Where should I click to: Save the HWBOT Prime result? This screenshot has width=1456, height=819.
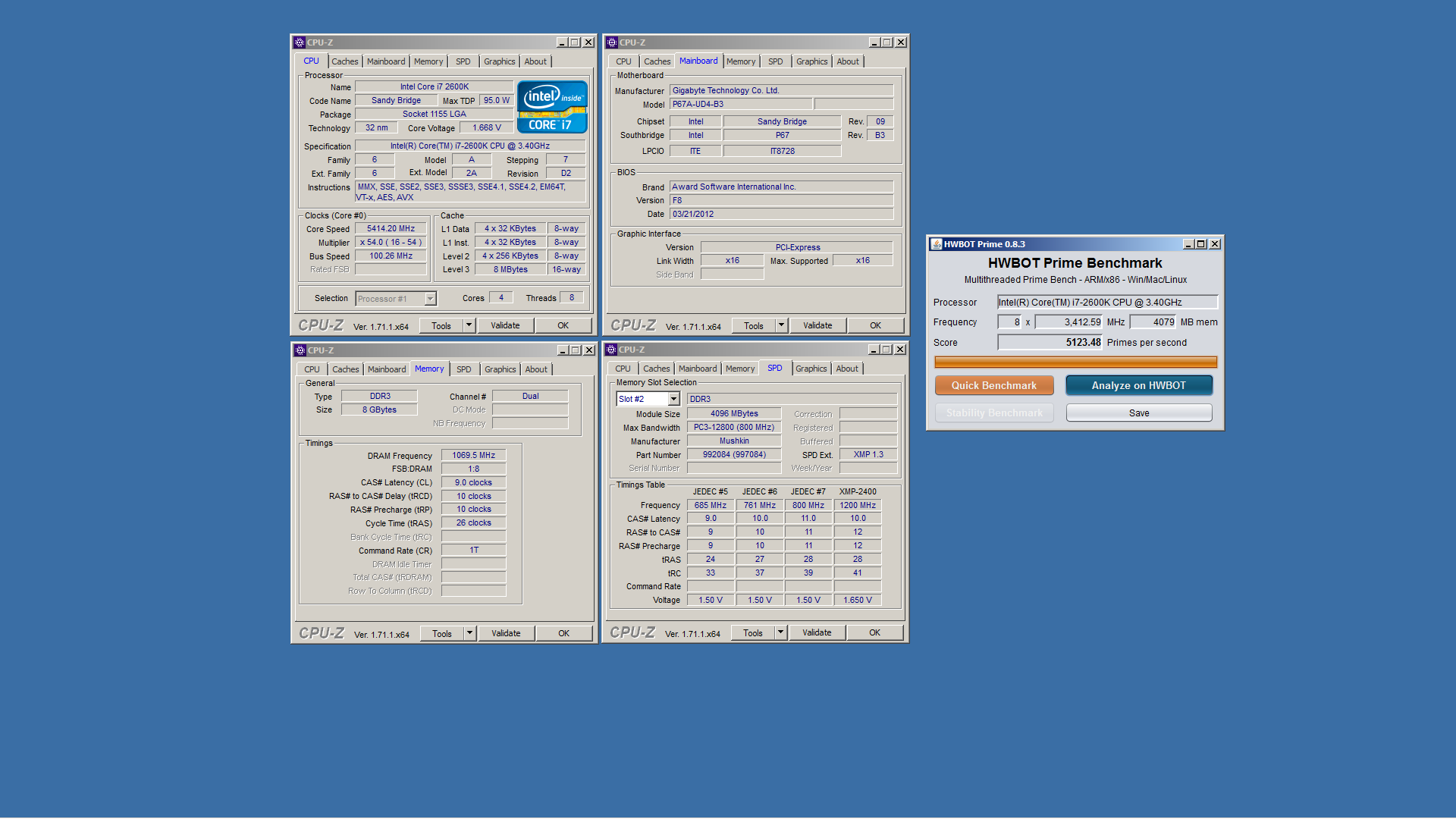[1138, 413]
